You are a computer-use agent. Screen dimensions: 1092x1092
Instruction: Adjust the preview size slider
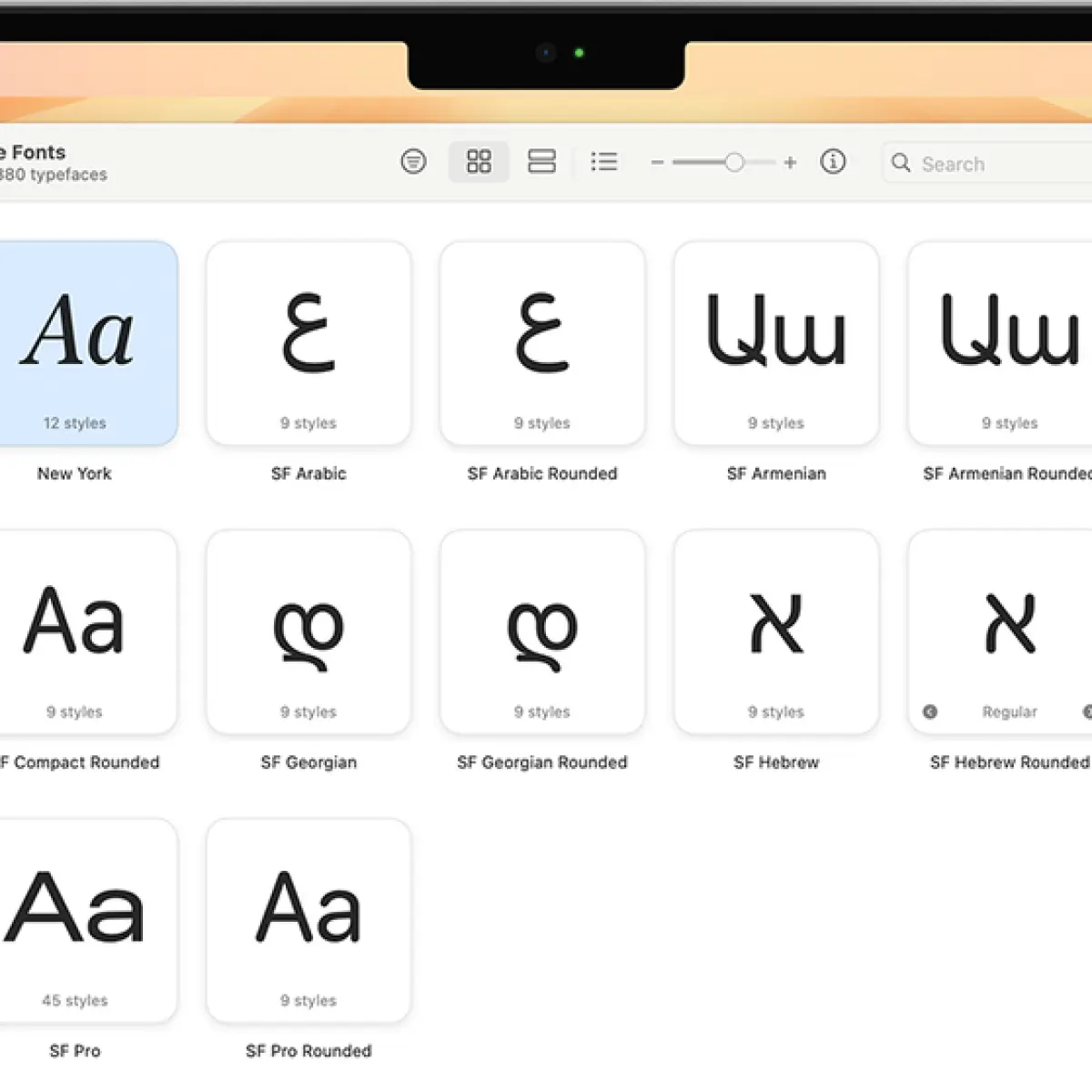[x=724, y=163]
